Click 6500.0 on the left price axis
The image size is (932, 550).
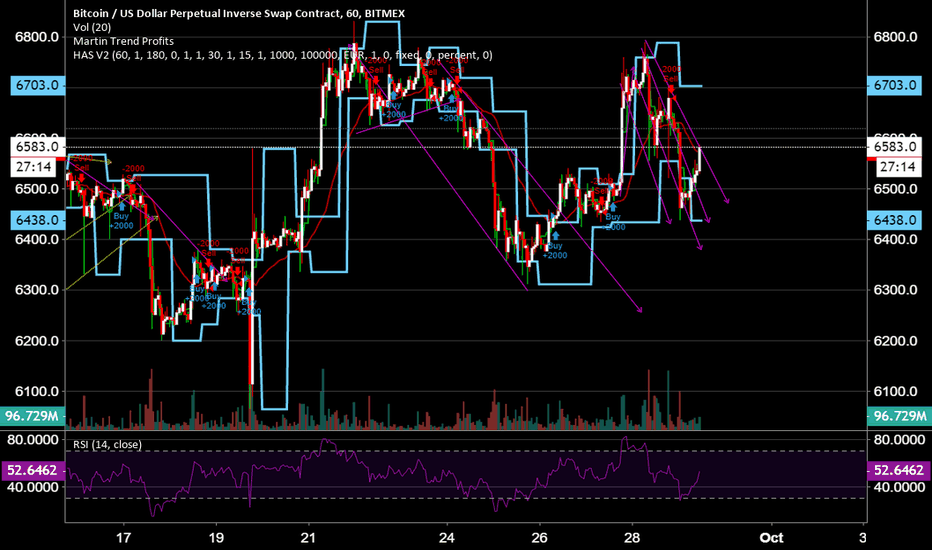(x=37, y=189)
